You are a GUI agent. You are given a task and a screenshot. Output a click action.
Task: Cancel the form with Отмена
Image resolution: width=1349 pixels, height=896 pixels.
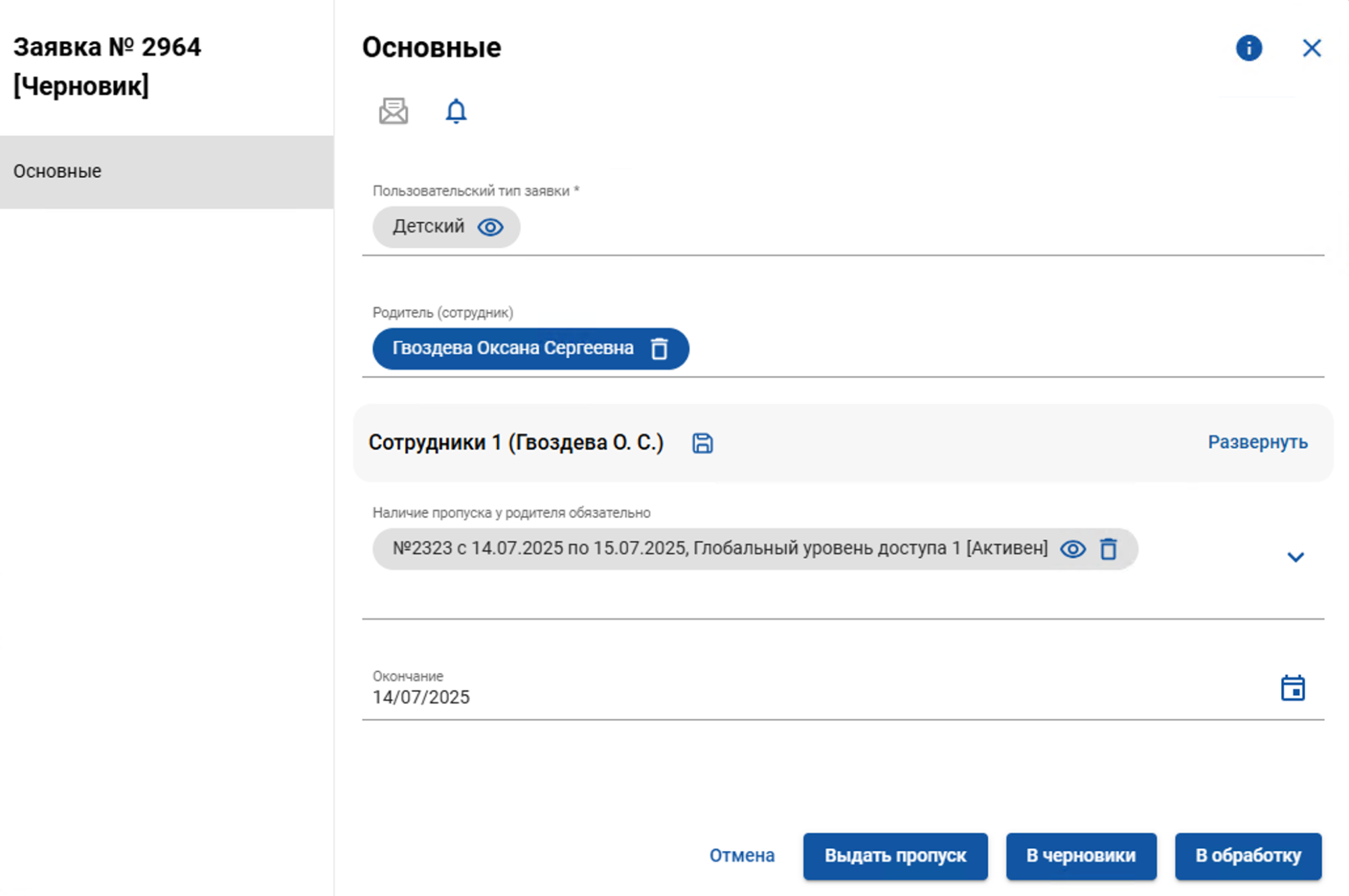pyautogui.click(x=742, y=856)
